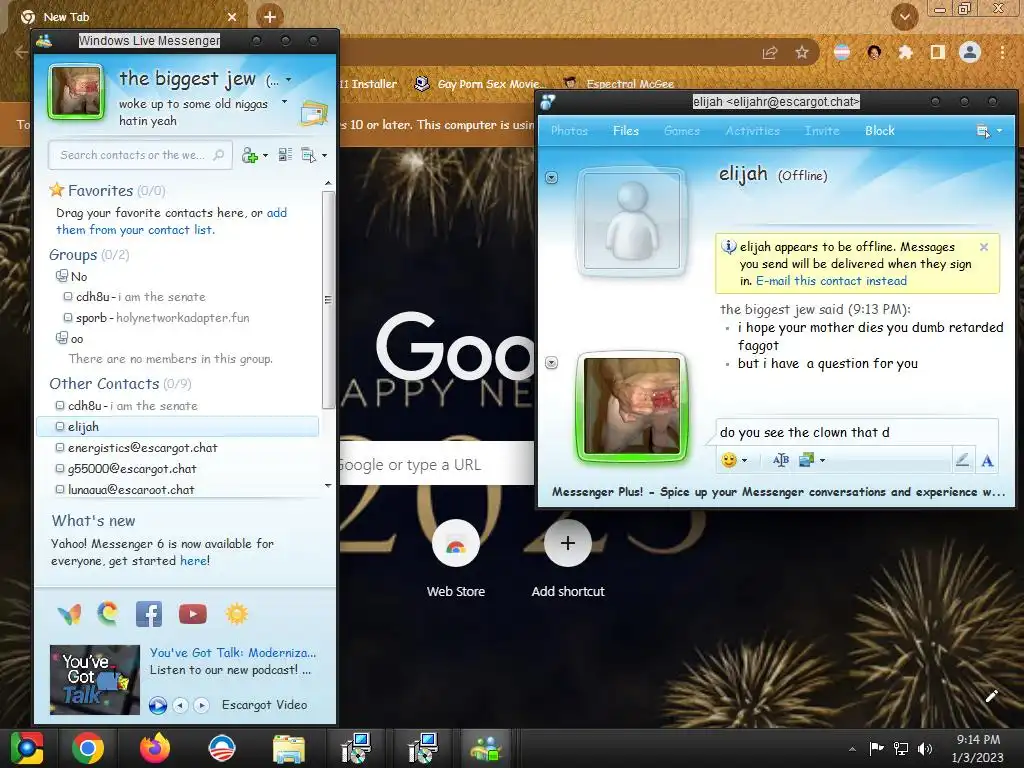Viewport: 1024px width, 768px height.
Task: Open Chrome three-dot menu
Action: 1002,52
